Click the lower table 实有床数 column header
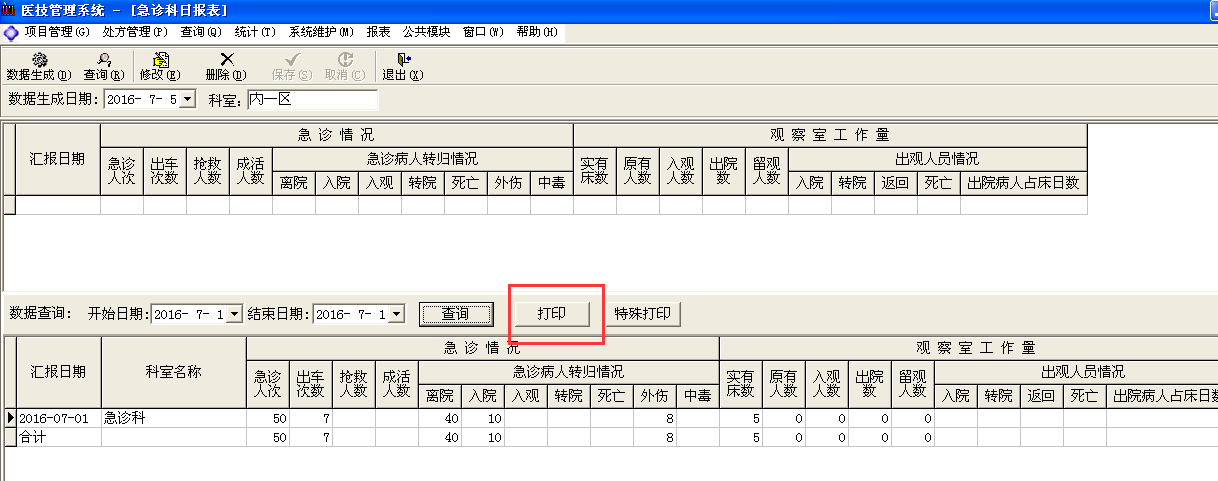Screen dimensions: 1218x481 click(x=740, y=384)
